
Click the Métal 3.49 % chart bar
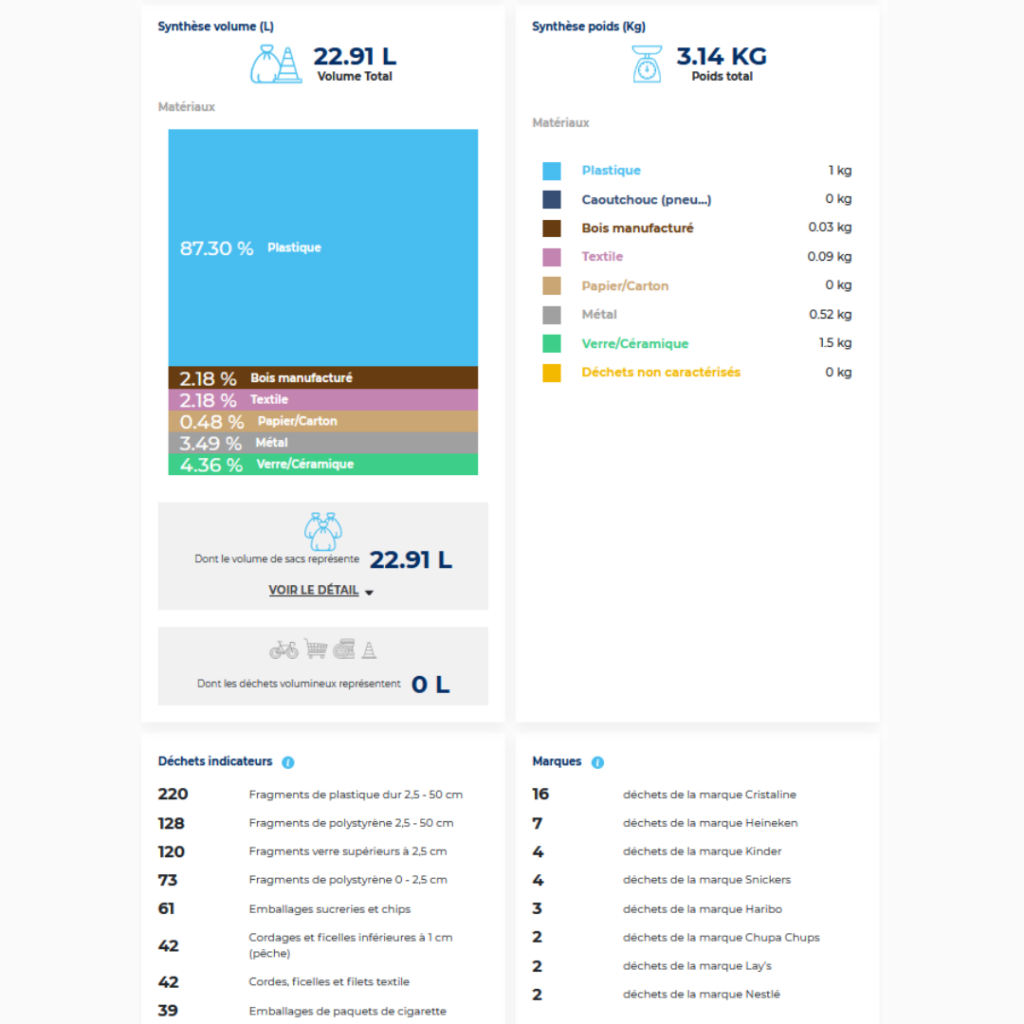click(323, 443)
